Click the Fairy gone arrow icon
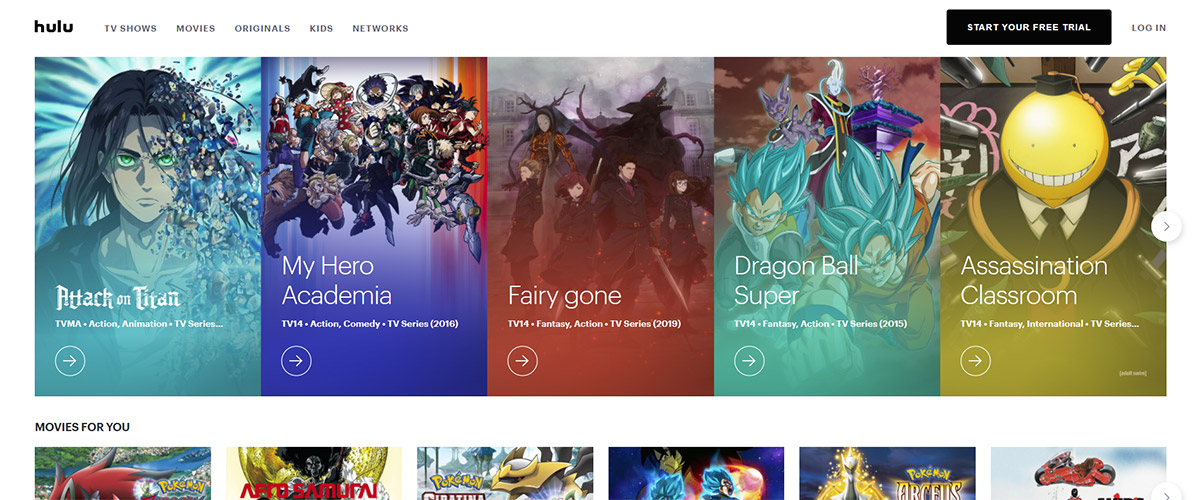The height and width of the screenshot is (500, 1200). pos(523,360)
